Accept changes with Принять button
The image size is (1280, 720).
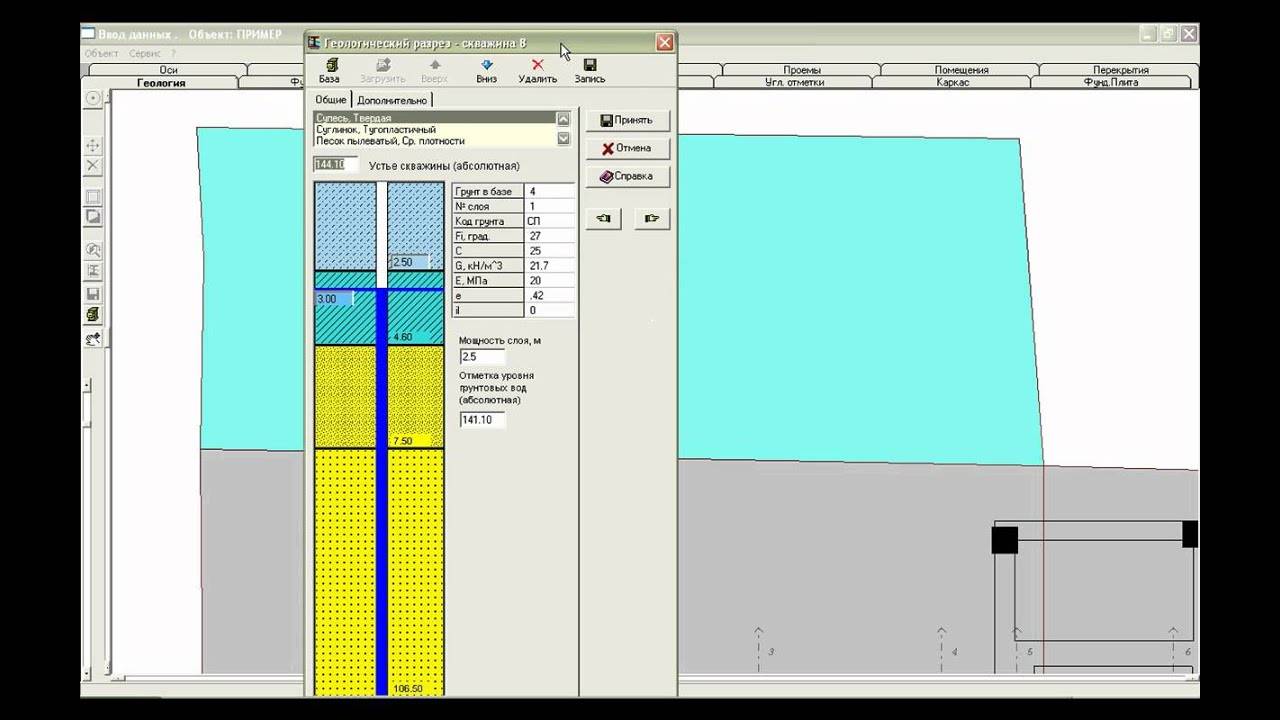coord(627,120)
